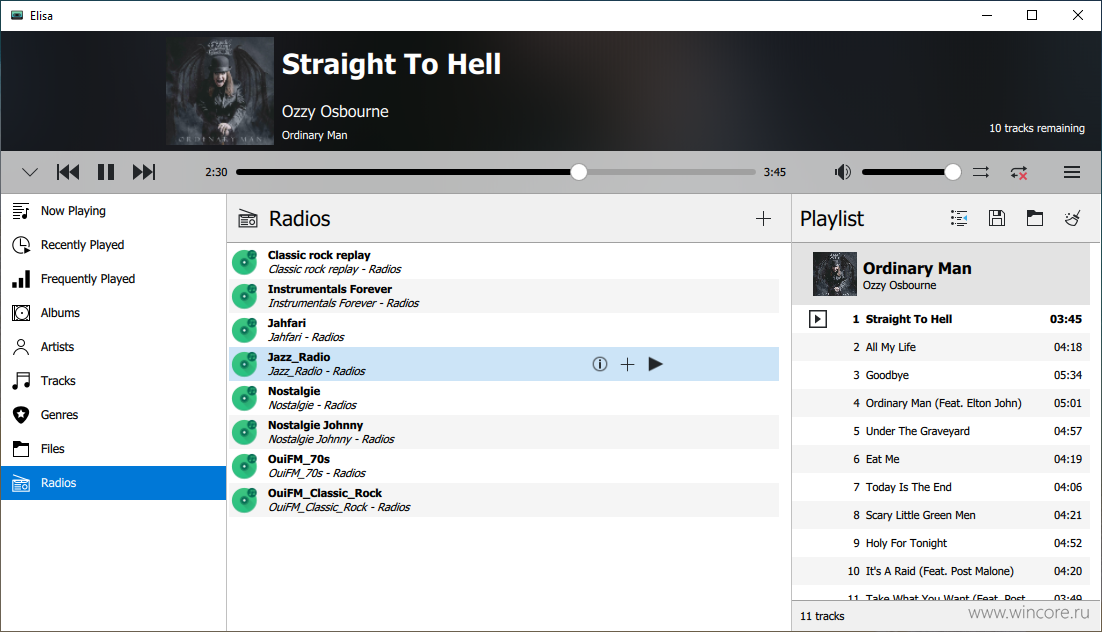Select the Nostalgie Johnny radio
This screenshot has height=632, width=1102.
click(504, 432)
